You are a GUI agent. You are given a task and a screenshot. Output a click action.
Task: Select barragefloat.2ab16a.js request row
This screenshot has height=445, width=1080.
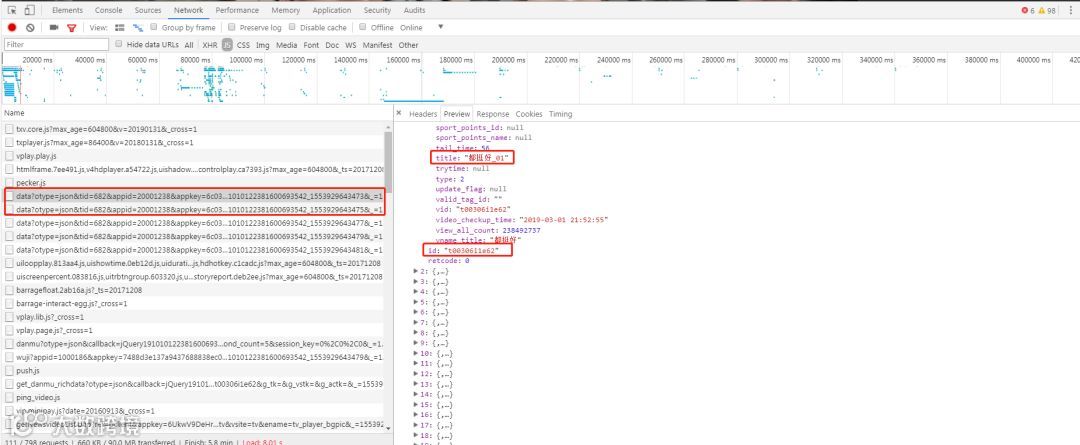click(x=194, y=290)
